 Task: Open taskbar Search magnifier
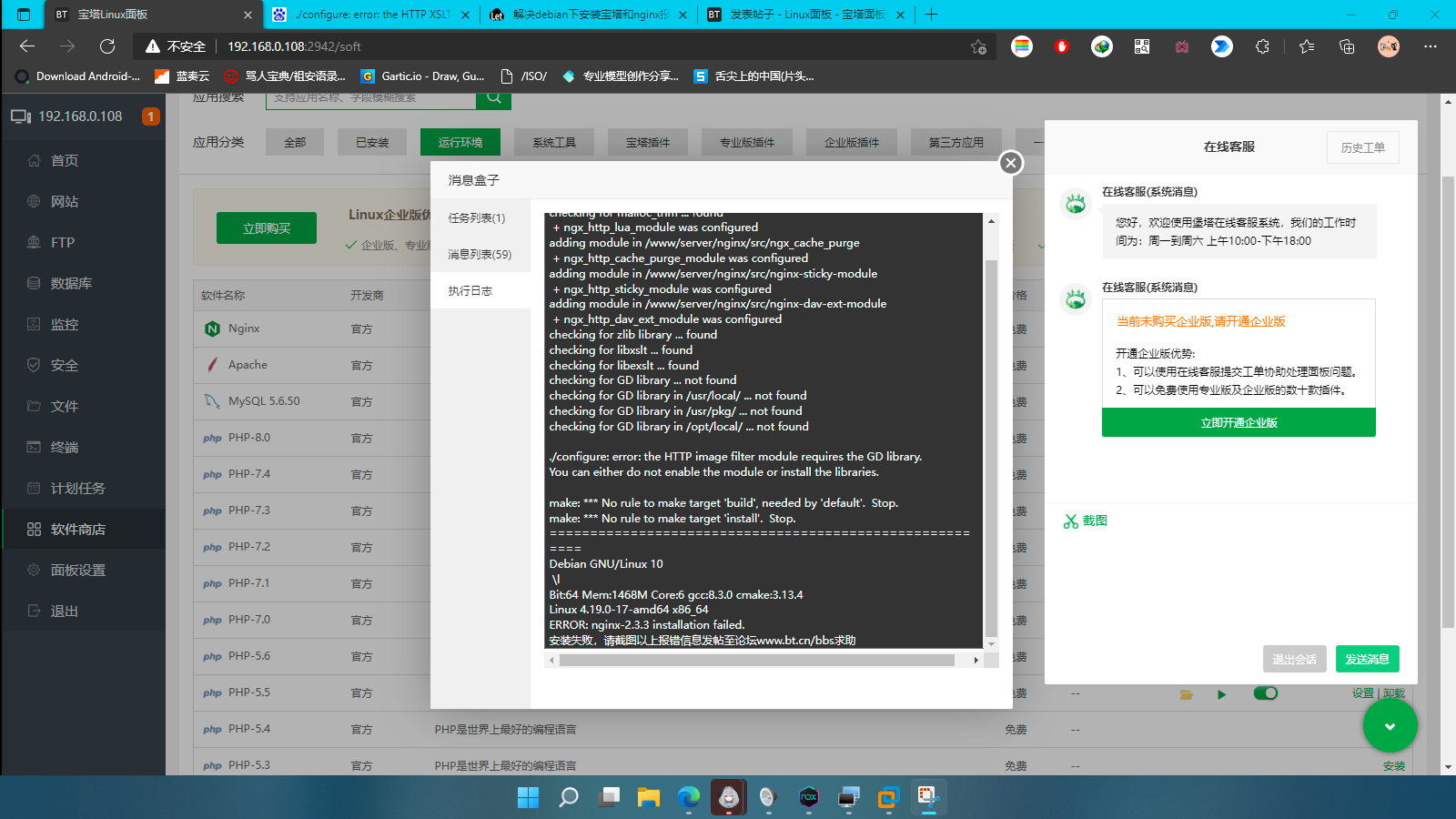569,798
